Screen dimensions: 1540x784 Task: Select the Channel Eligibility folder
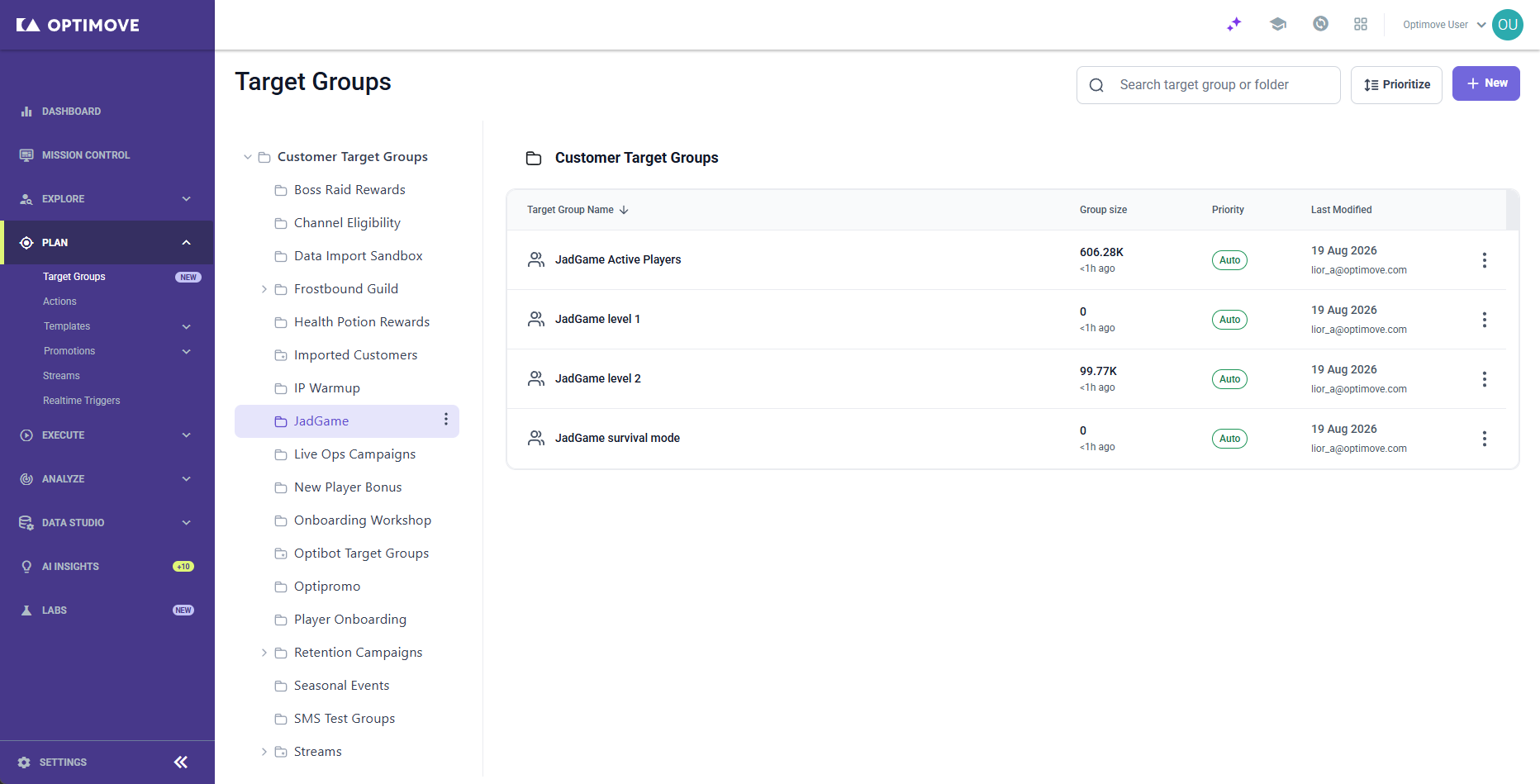(x=347, y=223)
